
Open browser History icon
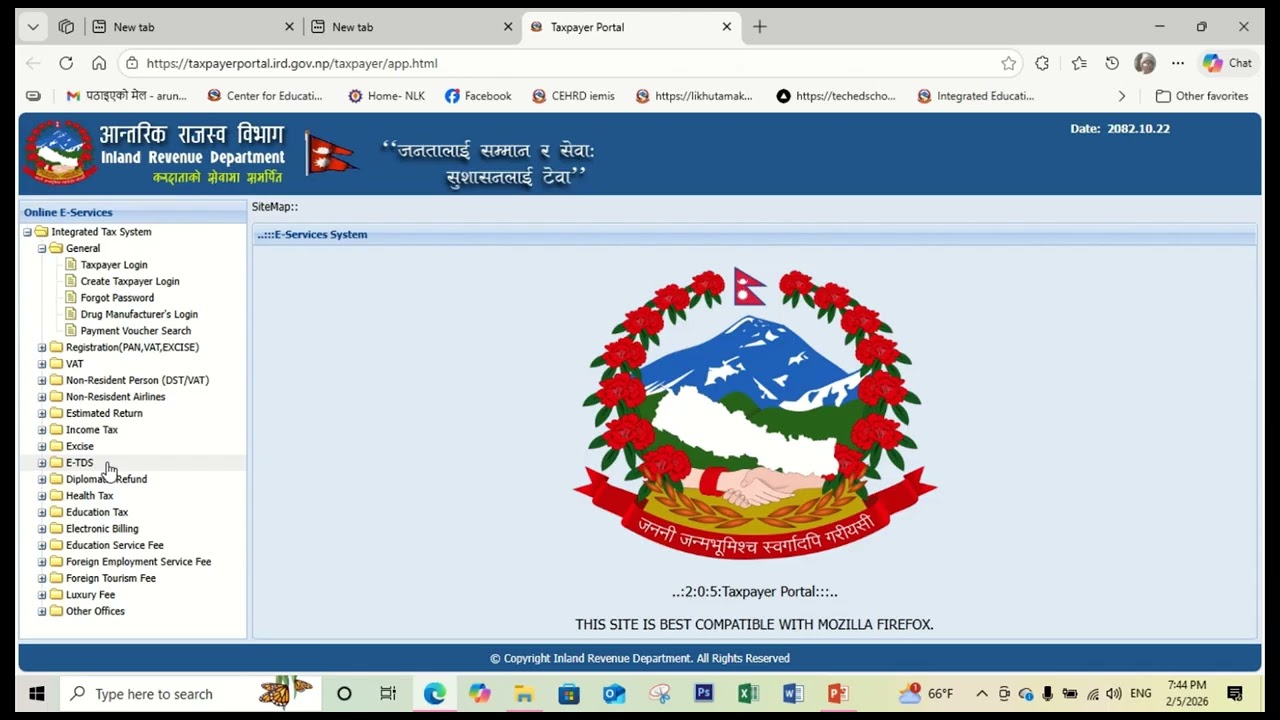(x=1112, y=63)
